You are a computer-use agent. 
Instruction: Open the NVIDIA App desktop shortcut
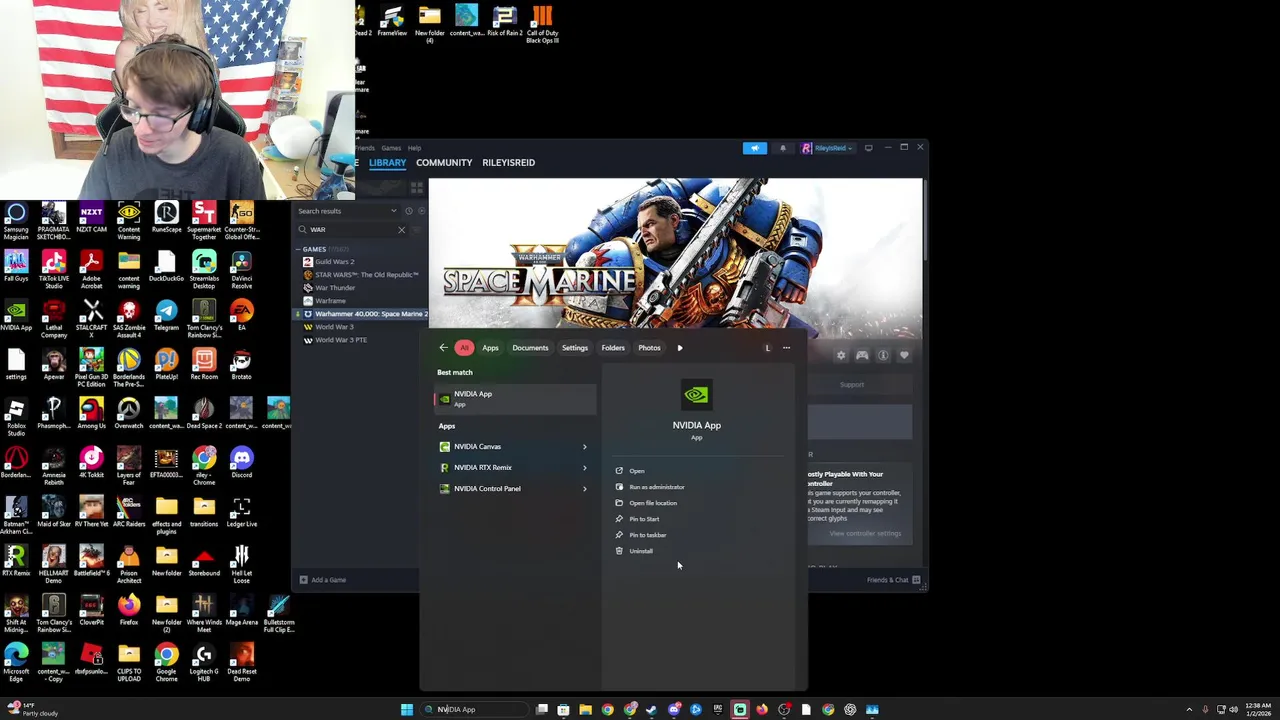coord(16,316)
